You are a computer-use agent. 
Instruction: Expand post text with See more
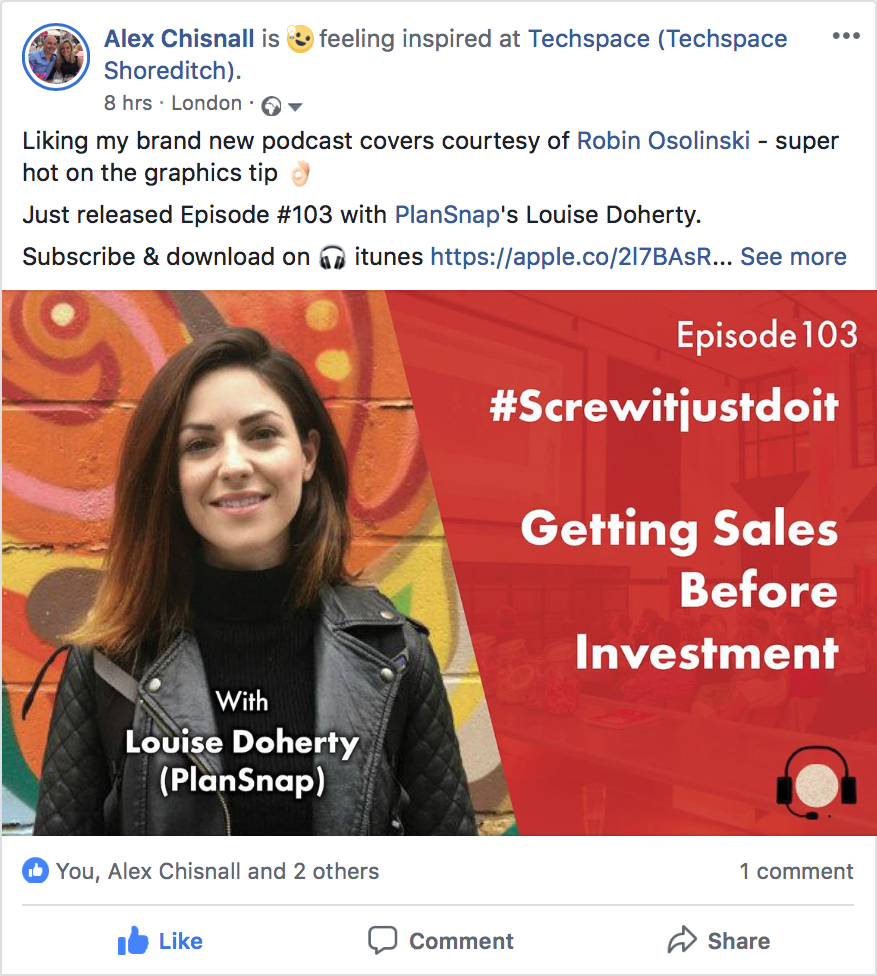pyautogui.click(x=793, y=256)
